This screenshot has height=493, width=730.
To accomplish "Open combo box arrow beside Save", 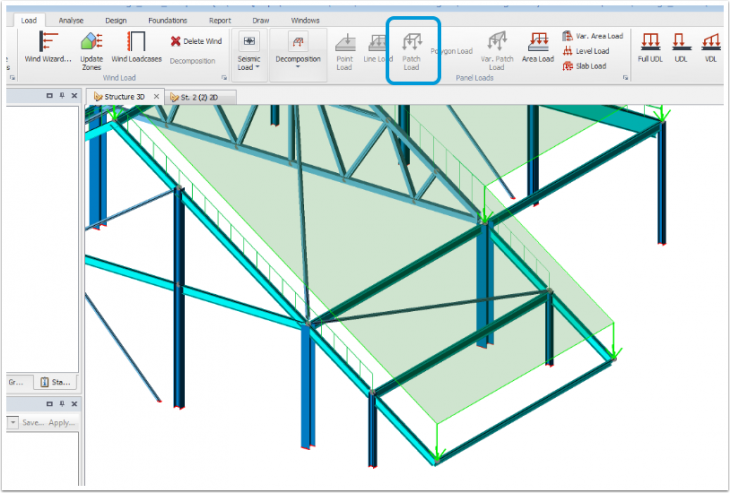I will (x=12, y=423).
